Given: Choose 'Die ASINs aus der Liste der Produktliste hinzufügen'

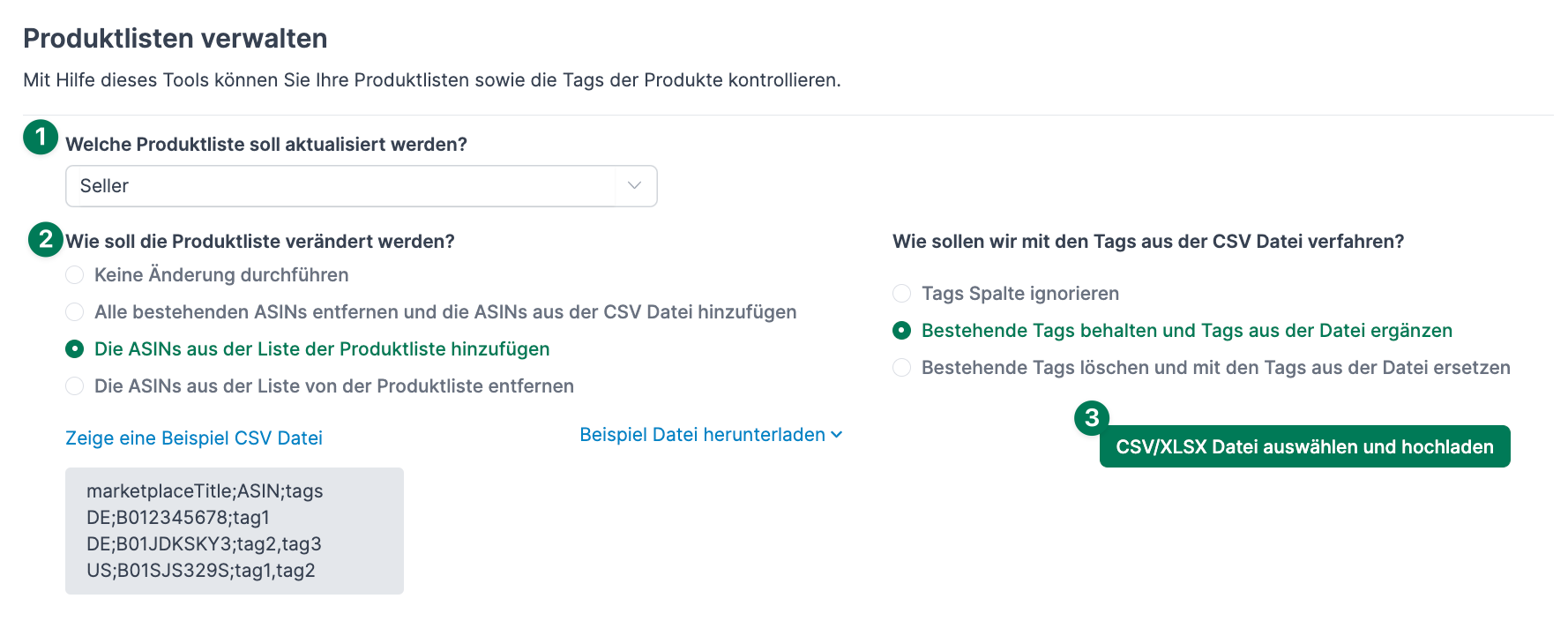Looking at the screenshot, I should click(74, 348).
